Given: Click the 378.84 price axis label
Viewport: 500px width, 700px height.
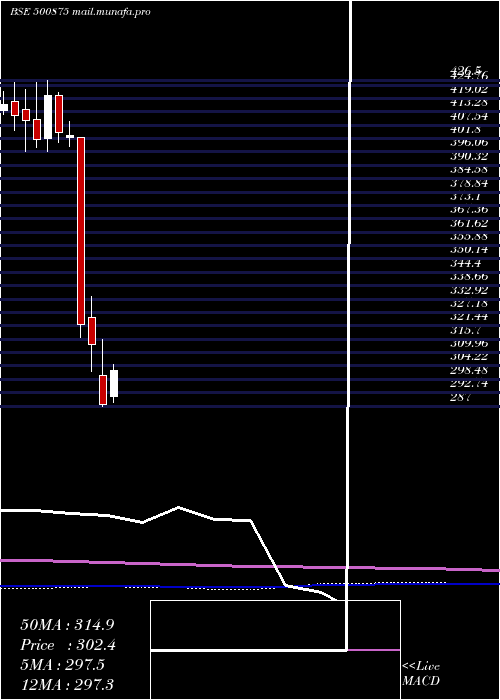Looking at the screenshot, I should (x=469, y=183).
